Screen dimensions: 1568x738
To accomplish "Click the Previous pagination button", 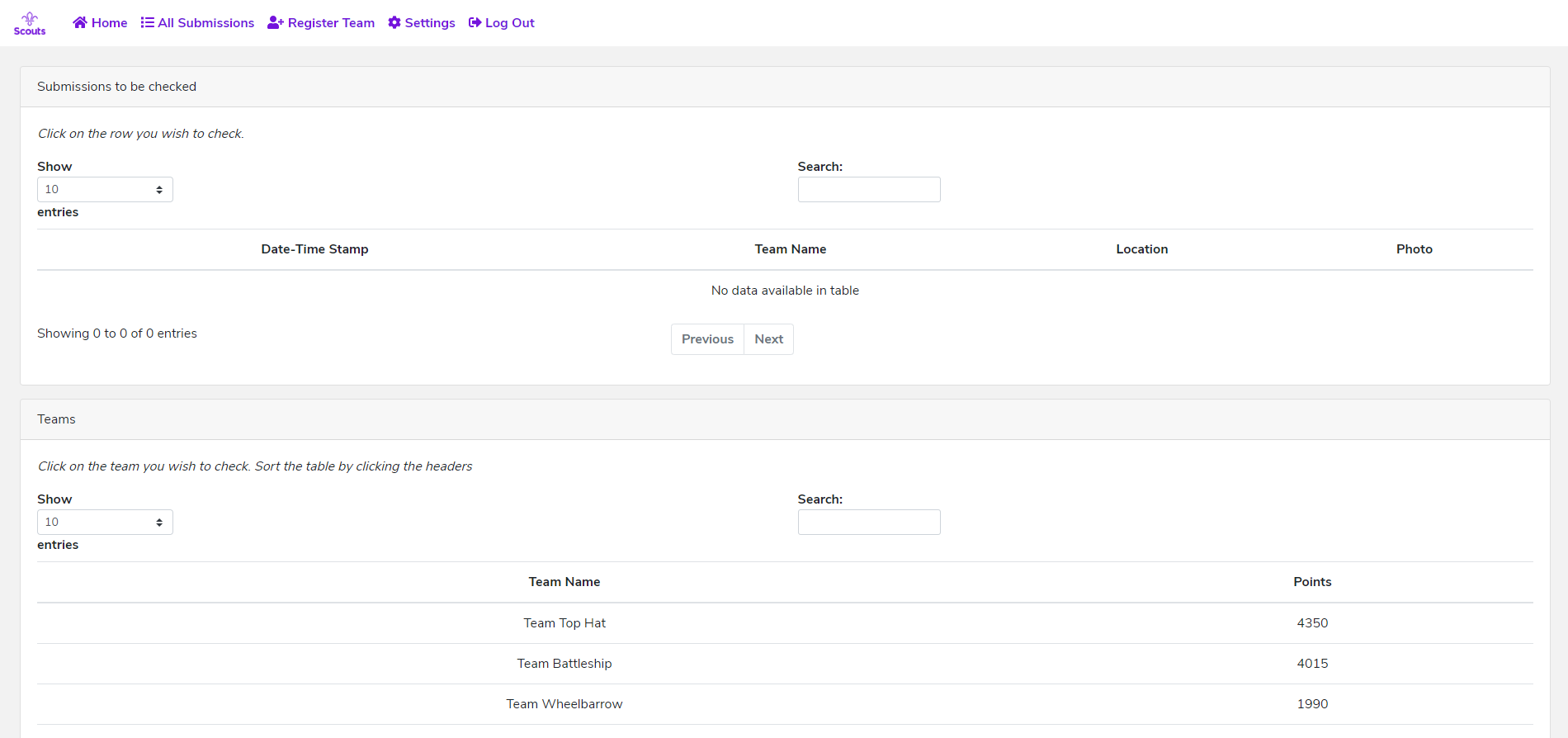I will (707, 339).
